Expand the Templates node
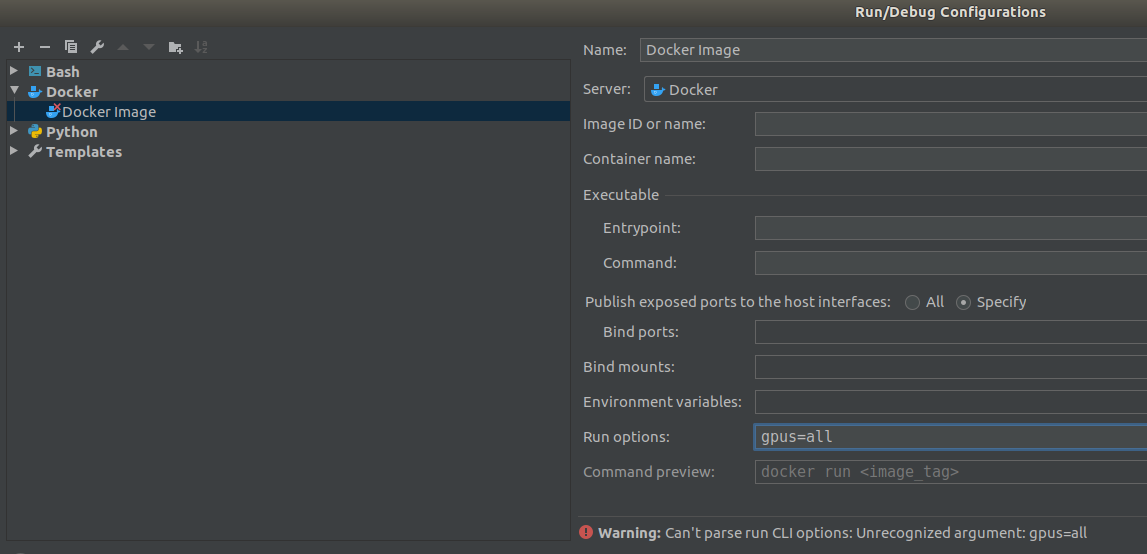 click(x=14, y=151)
